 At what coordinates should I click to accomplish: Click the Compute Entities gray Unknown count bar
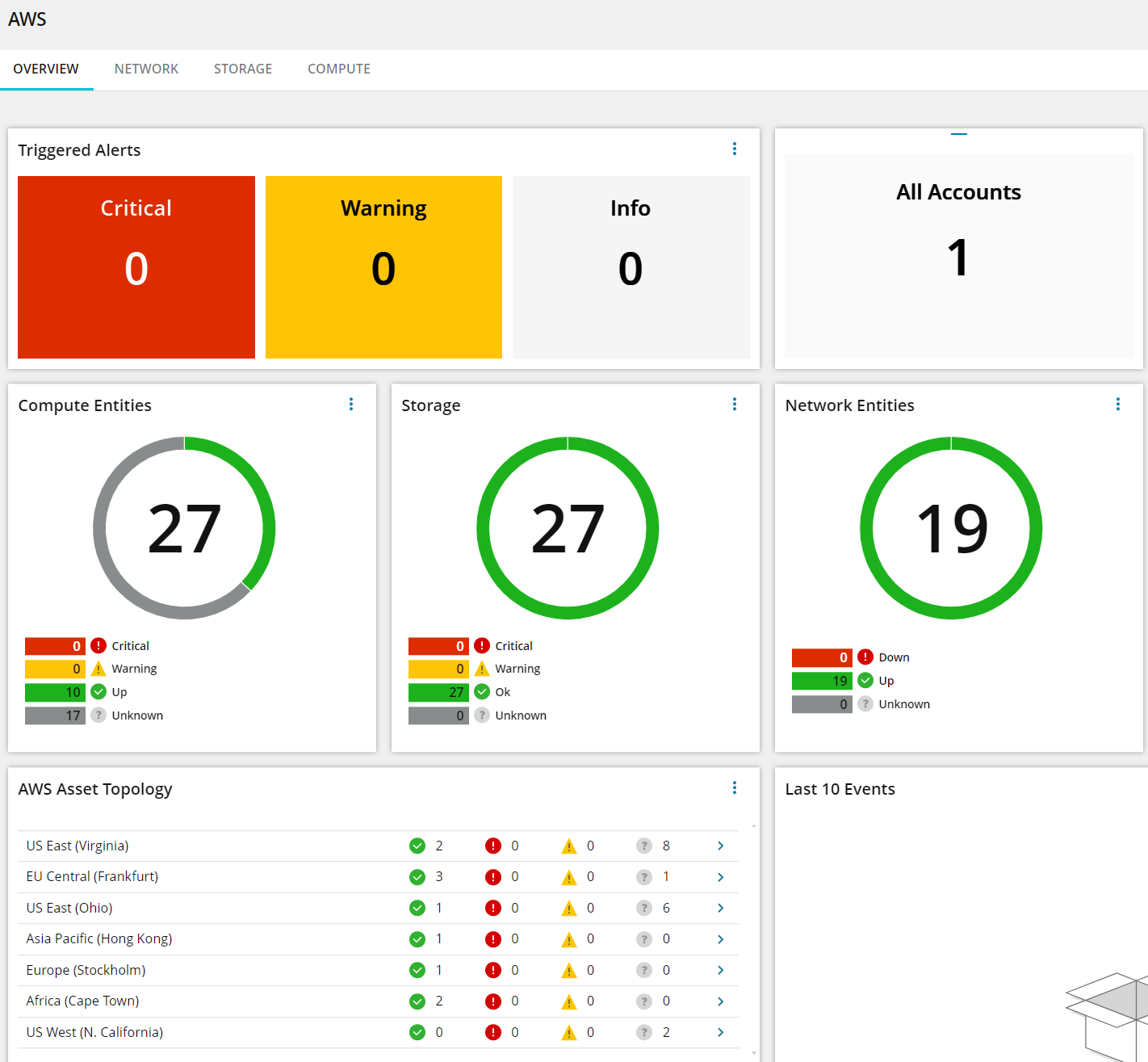pos(55,716)
